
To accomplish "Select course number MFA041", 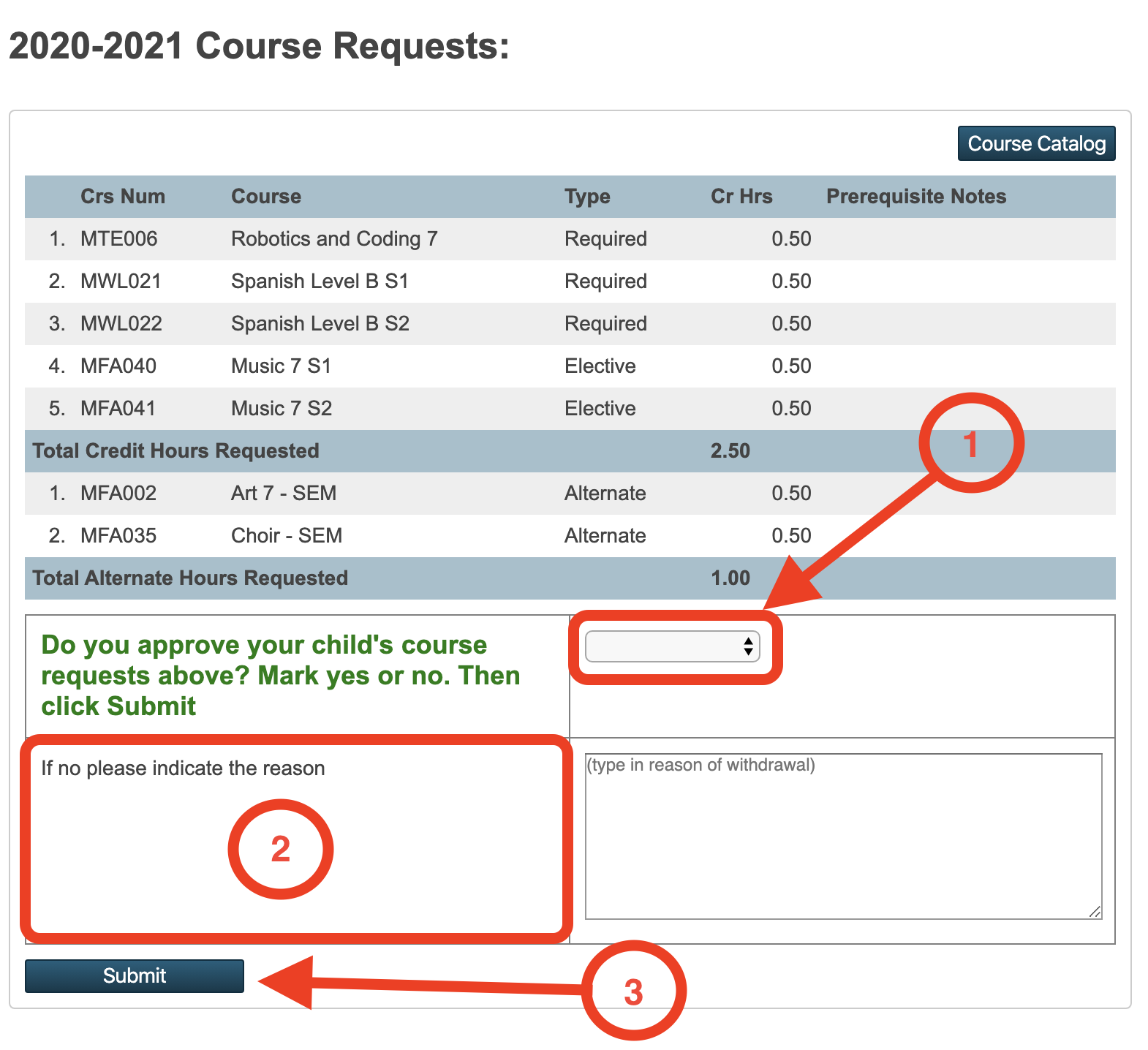I will [x=118, y=409].
